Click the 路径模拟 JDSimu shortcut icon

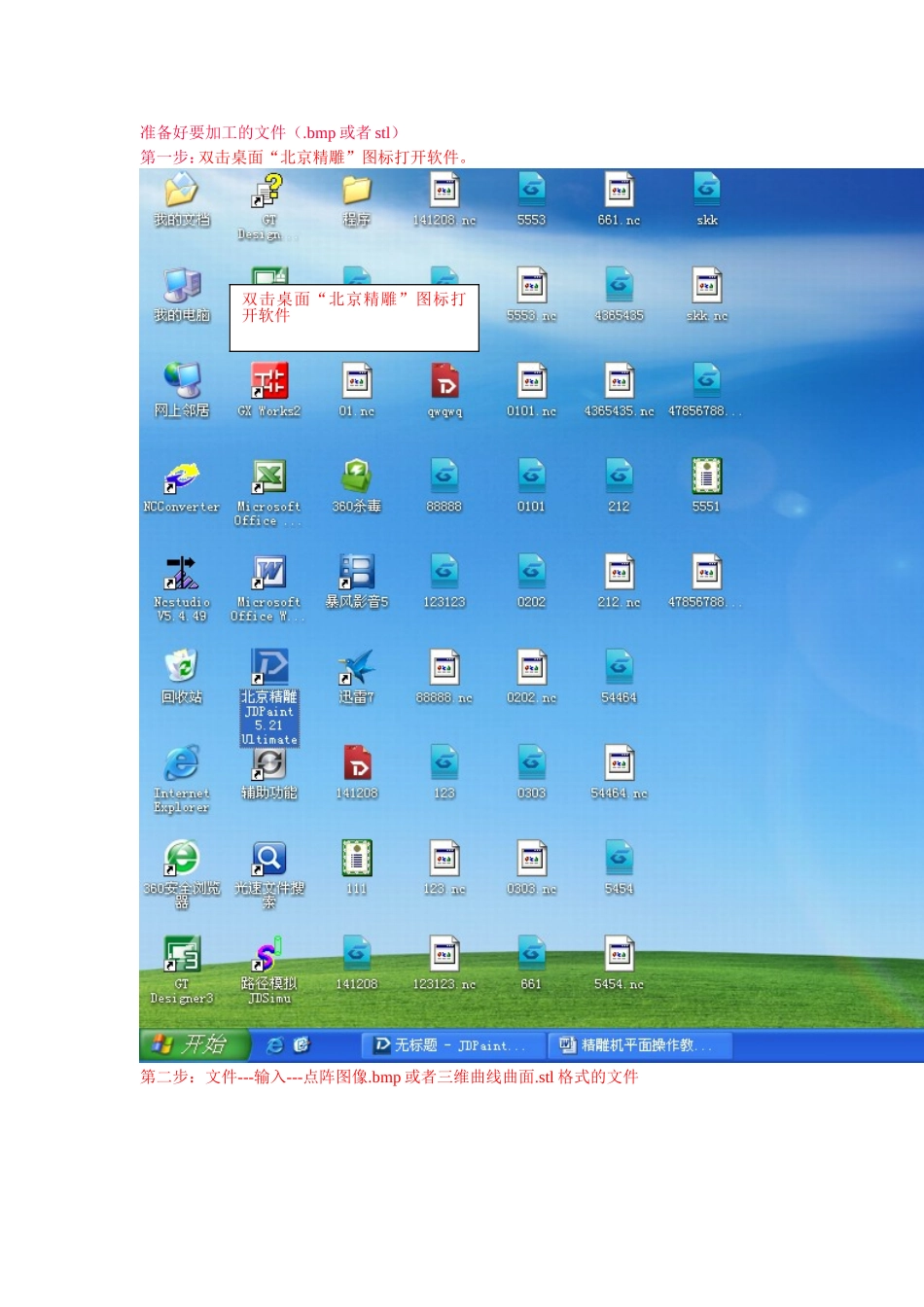269,970
